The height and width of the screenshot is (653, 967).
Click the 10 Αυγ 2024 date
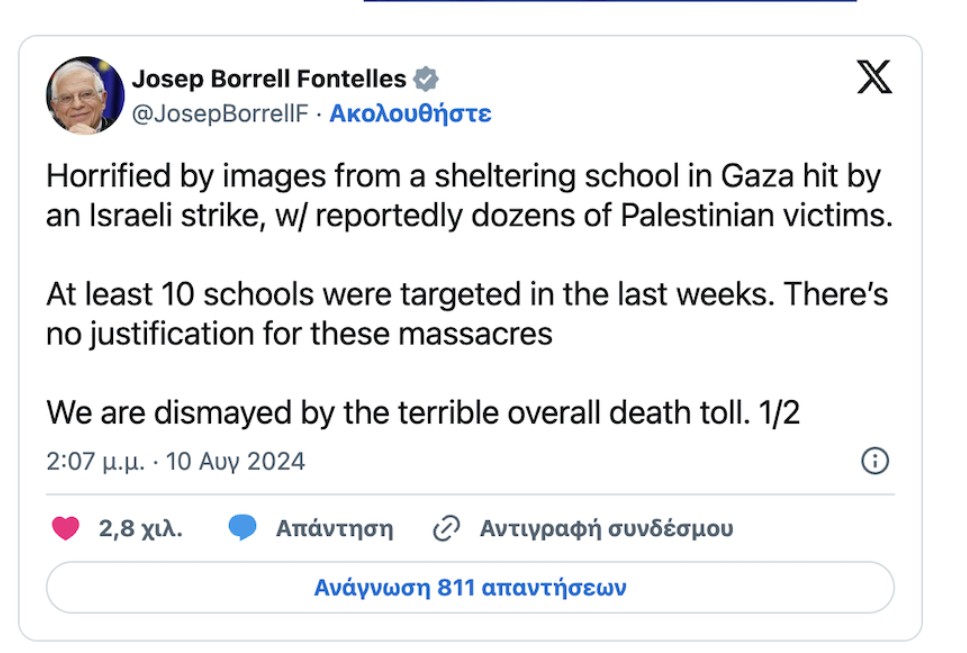click(x=235, y=461)
